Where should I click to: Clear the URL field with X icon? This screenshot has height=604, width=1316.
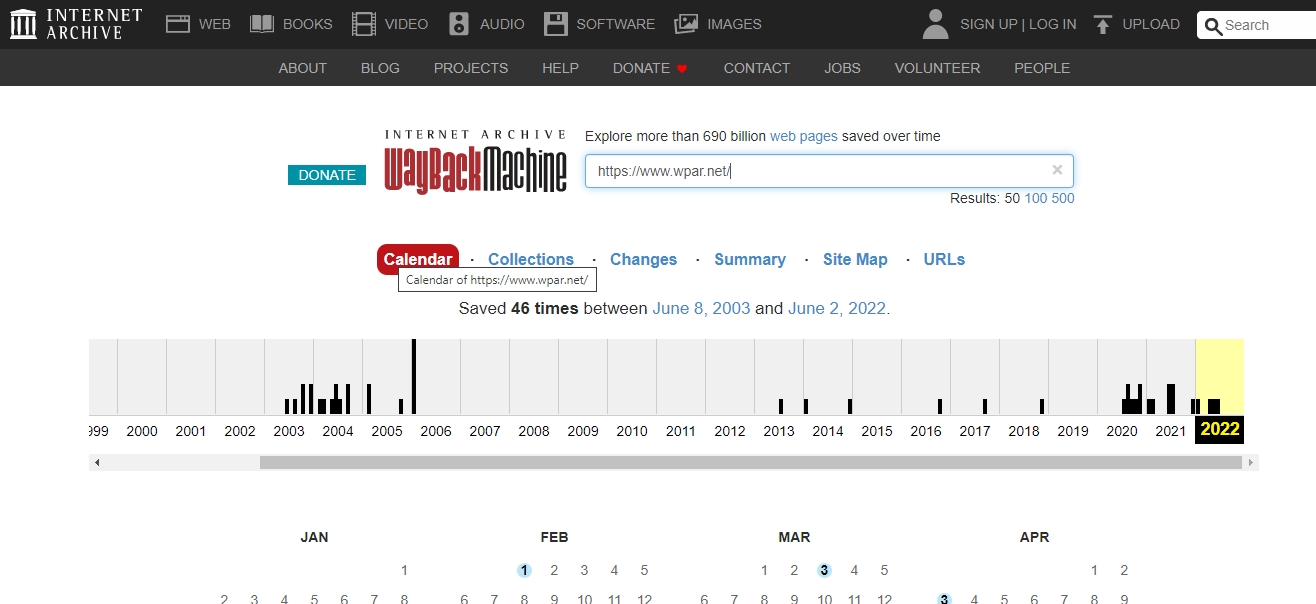tap(1057, 170)
